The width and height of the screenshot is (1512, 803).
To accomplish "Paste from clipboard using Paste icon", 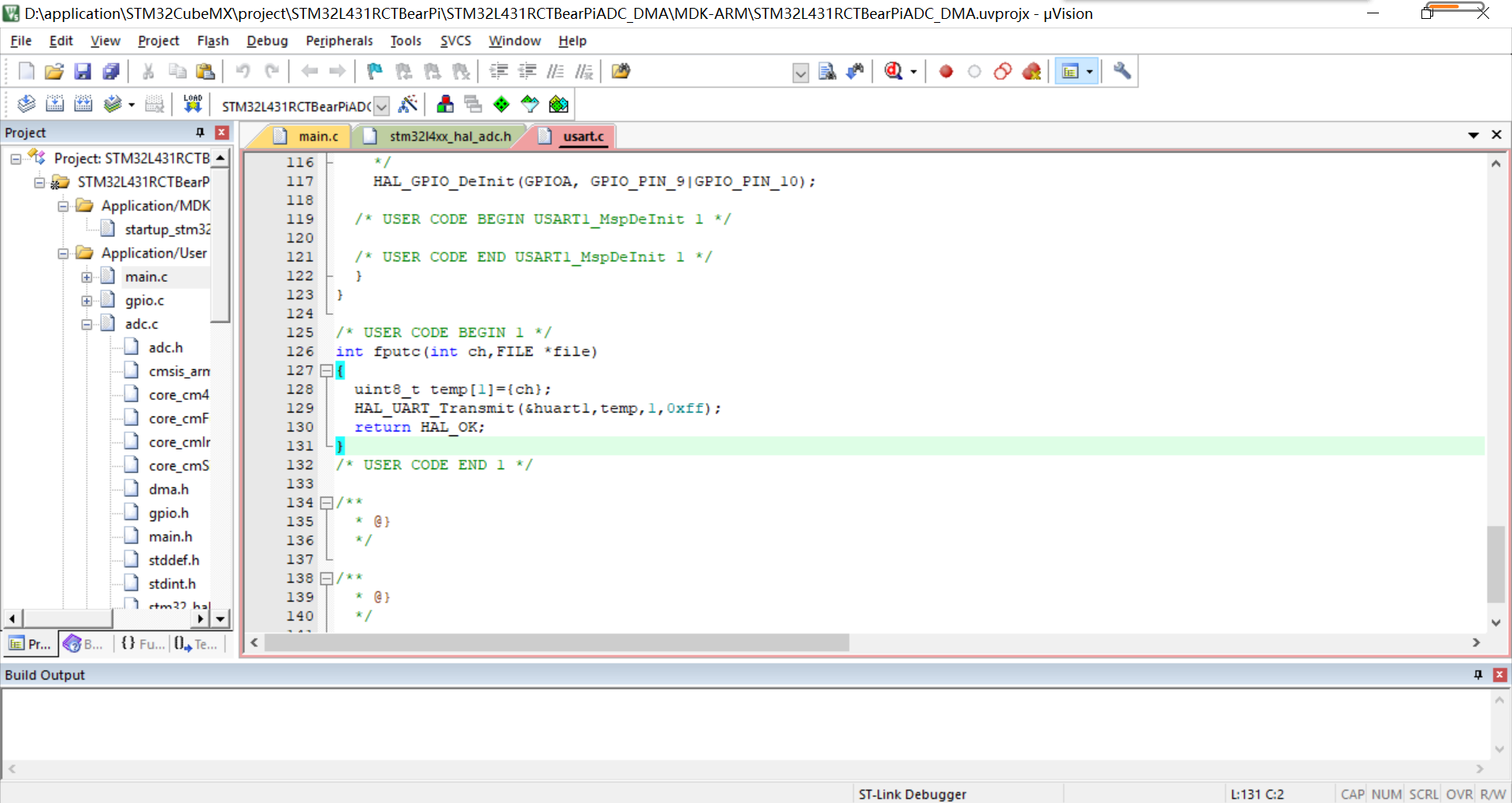I will [206, 72].
